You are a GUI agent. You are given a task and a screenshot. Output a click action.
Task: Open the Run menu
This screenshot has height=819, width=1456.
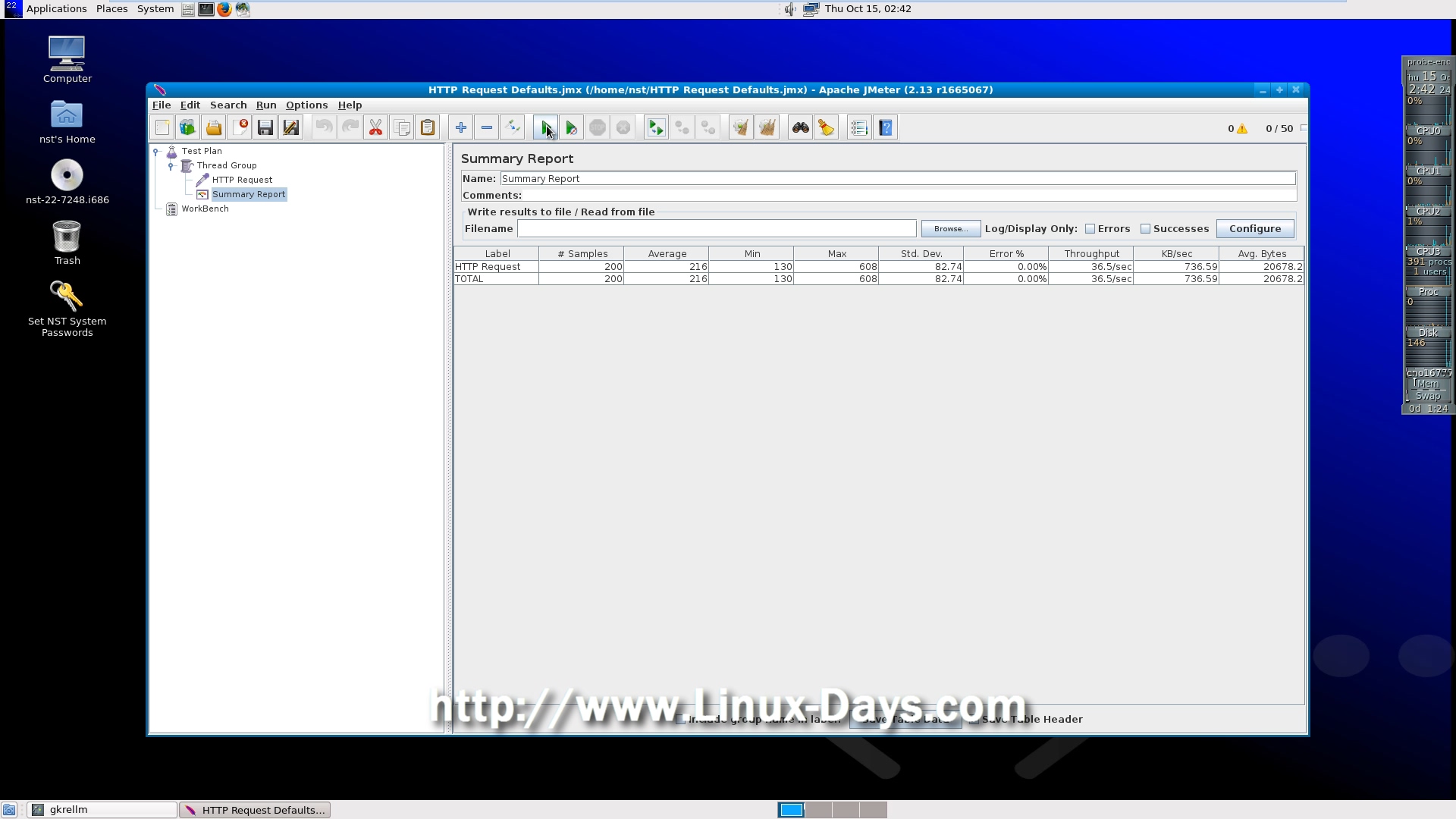[266, 105]
